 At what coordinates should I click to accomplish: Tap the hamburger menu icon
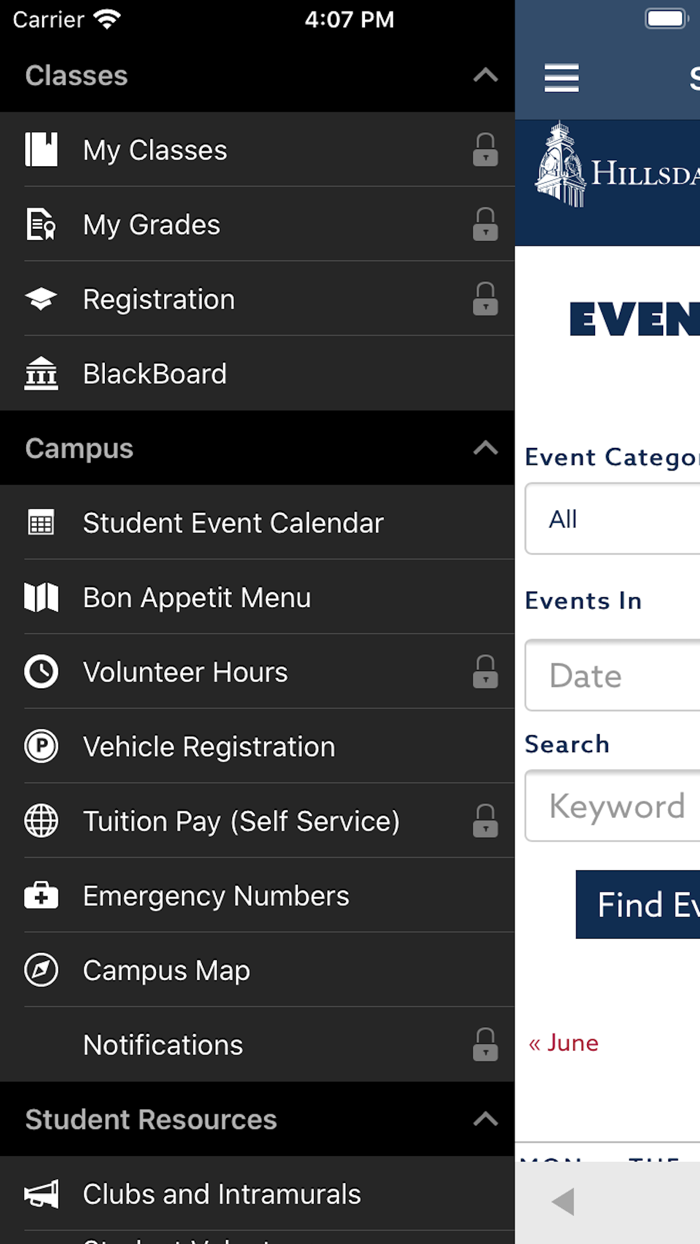point(561,78)
